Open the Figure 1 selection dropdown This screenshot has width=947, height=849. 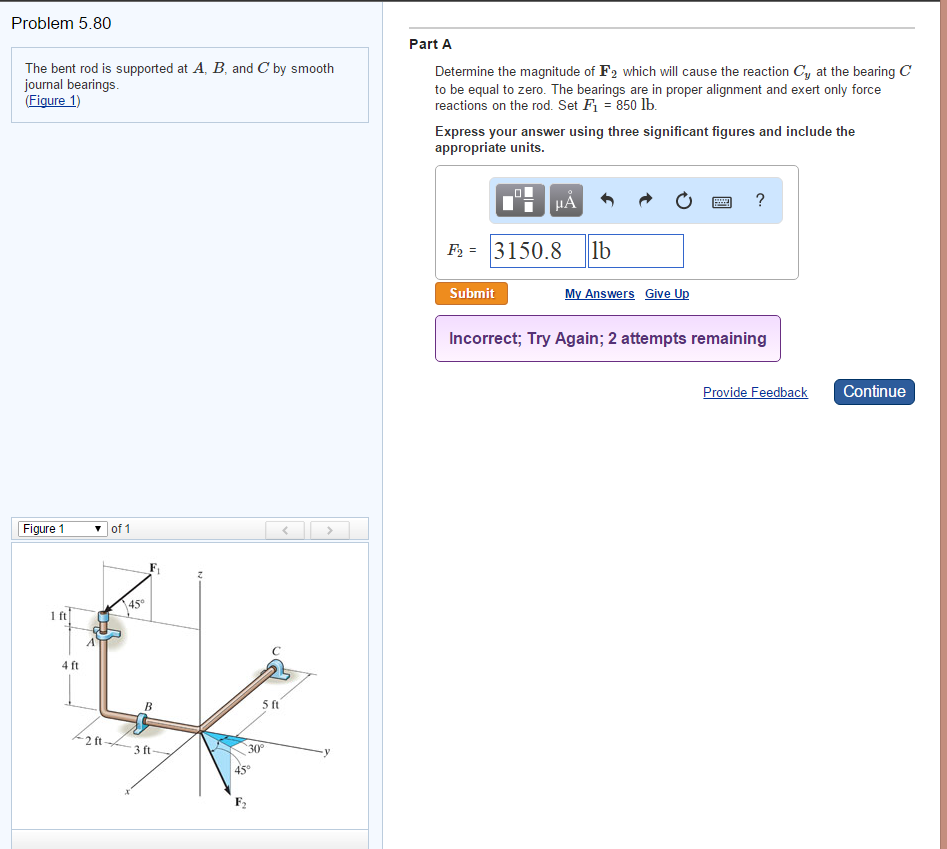pyautogui.click(x=62, y=529)
